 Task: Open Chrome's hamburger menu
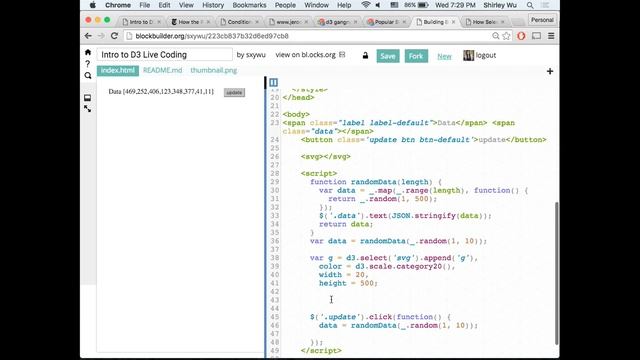[x=551, y=36]
